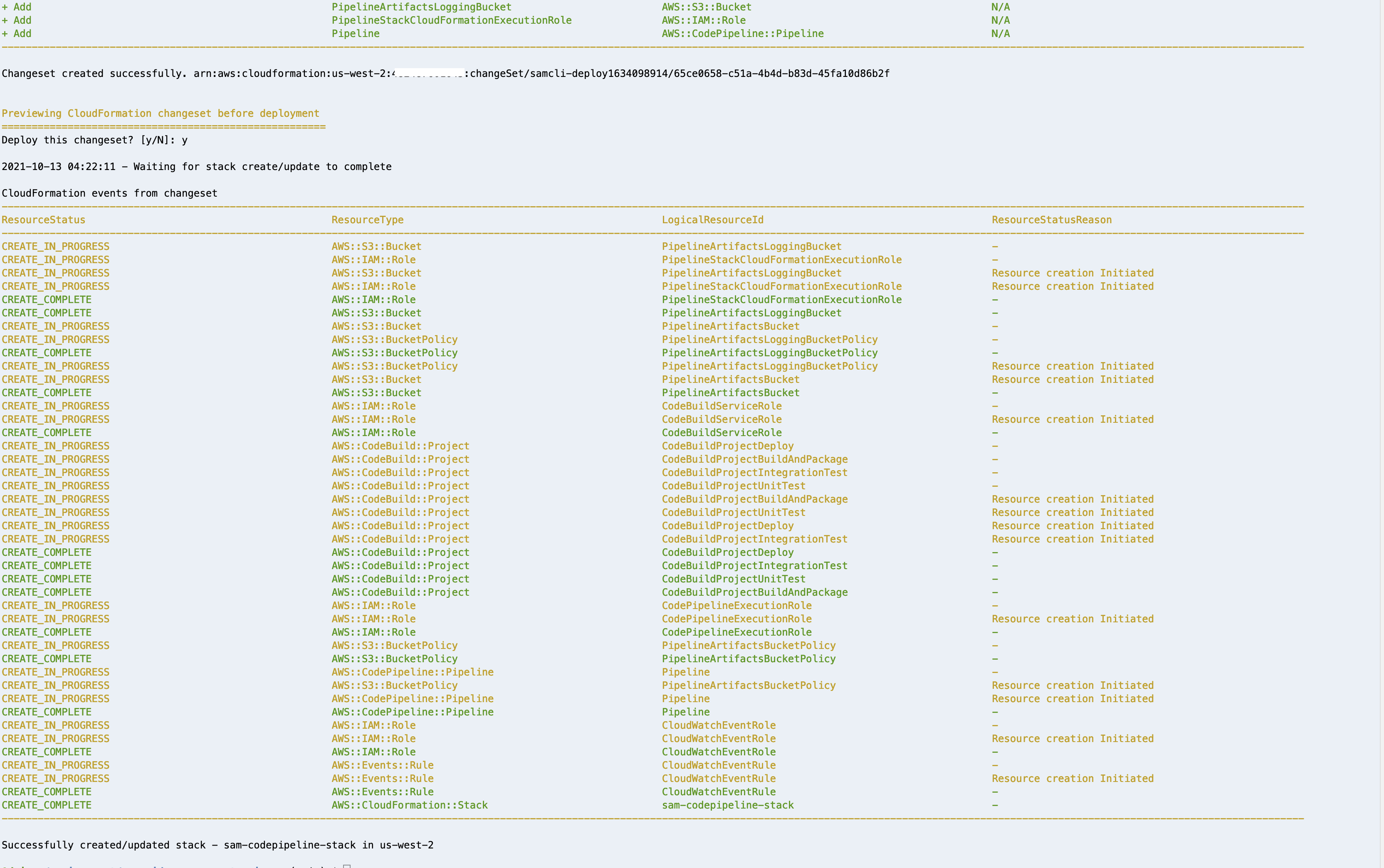Click the LogicalResourceId column header
Viewport: 1384px width, 868px height.
(x=713, y=220)
